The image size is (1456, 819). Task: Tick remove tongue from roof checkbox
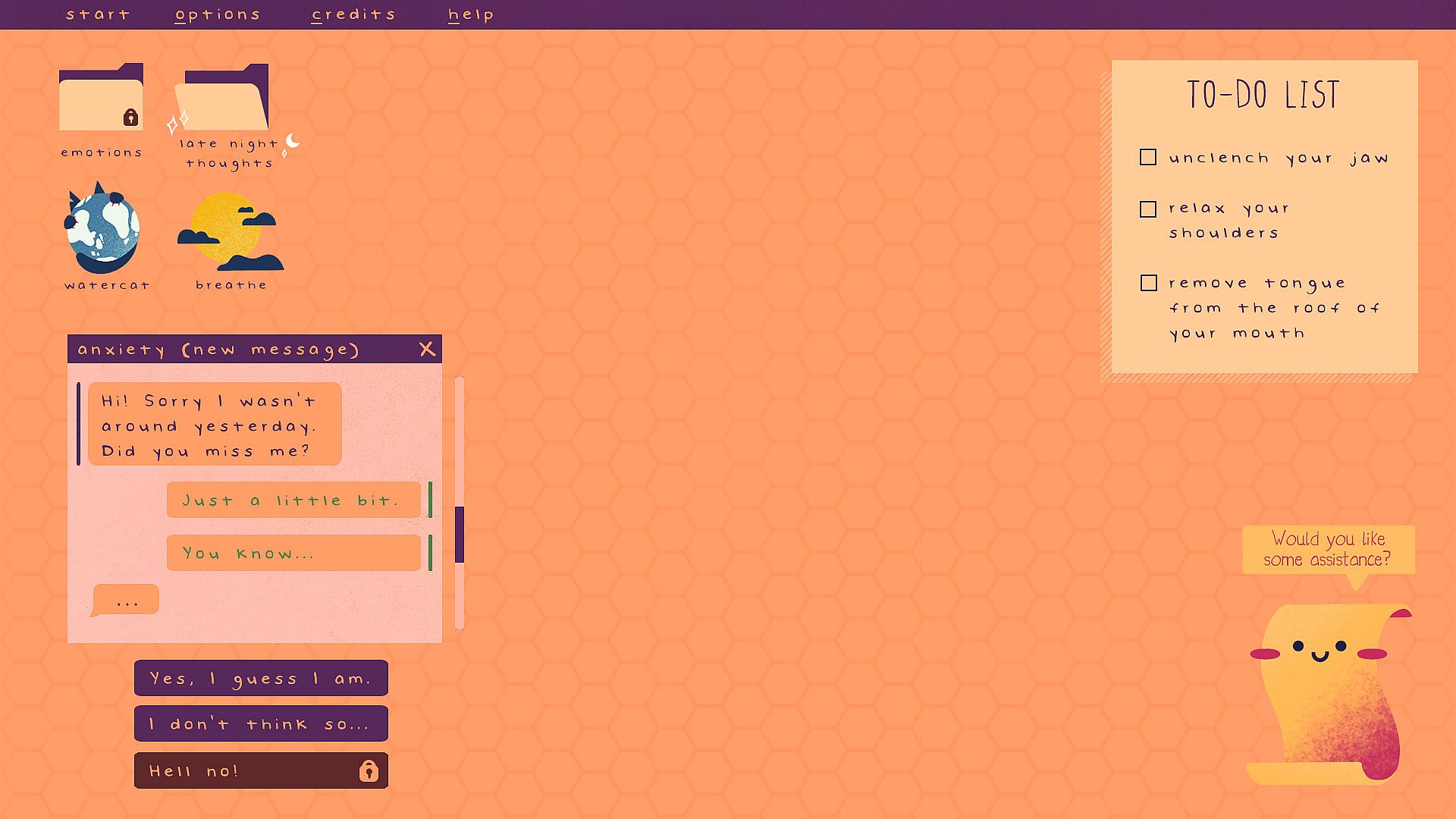[1148, 283]
